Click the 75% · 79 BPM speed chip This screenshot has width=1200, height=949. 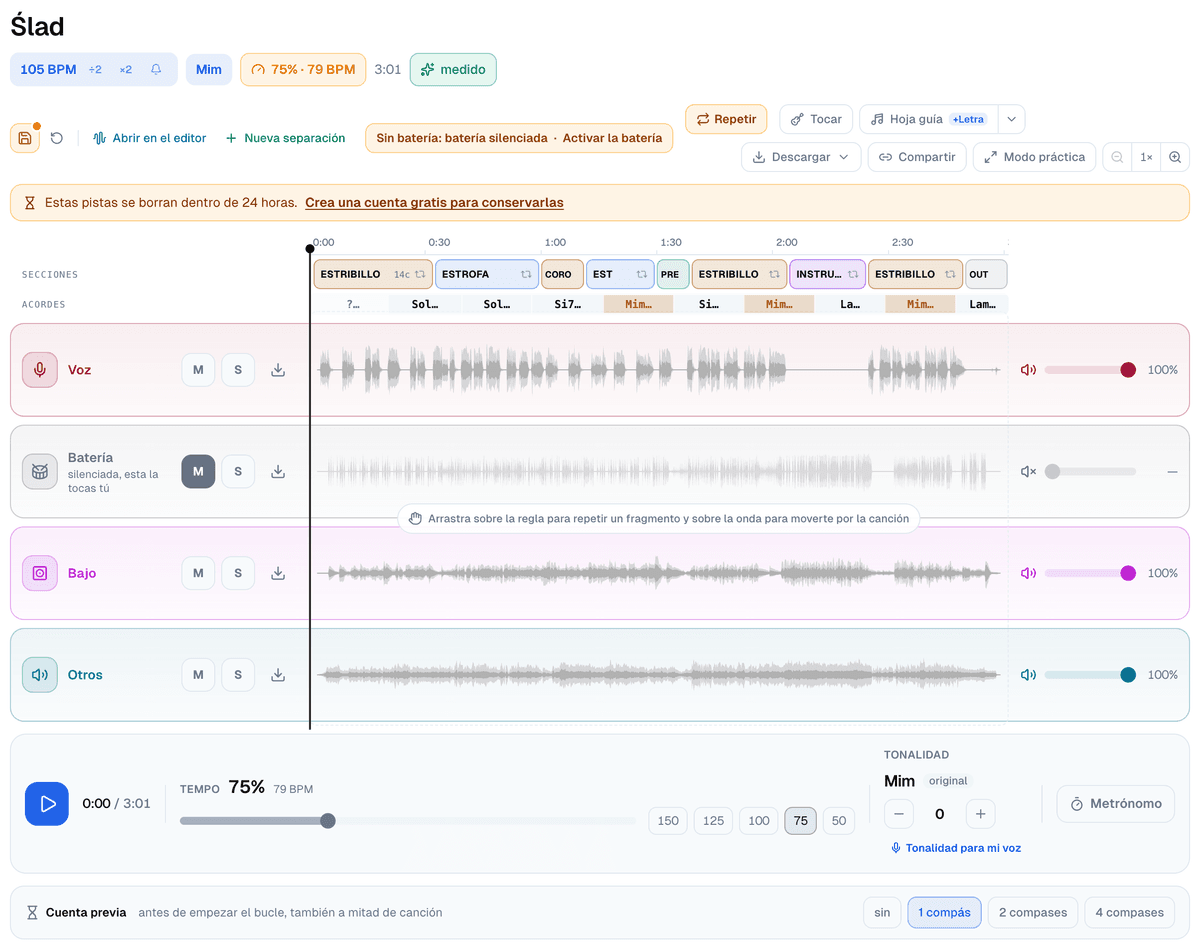point(303,70)
